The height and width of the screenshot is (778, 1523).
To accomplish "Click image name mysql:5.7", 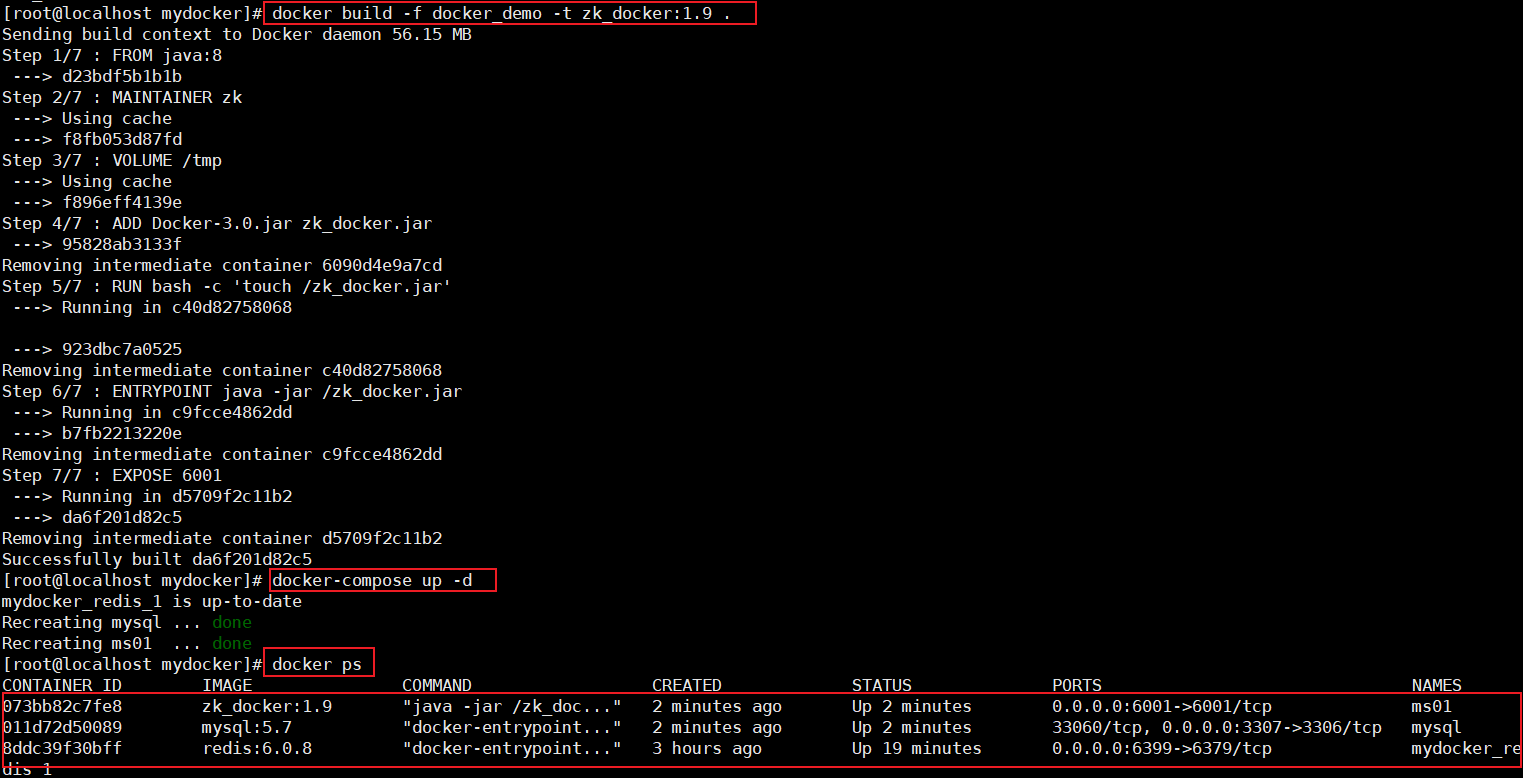I will (247, 728).
